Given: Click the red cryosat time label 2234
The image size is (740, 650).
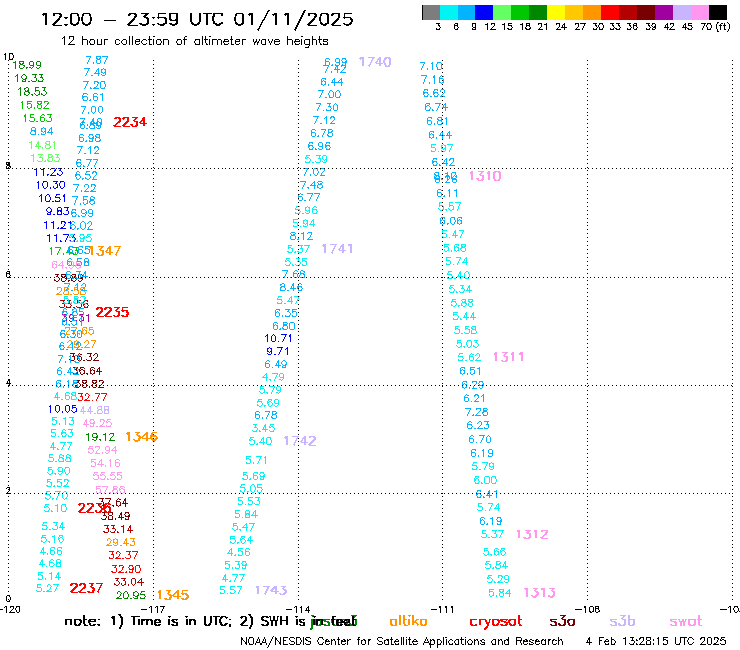Looking at the screenshot, I should 130,122.
